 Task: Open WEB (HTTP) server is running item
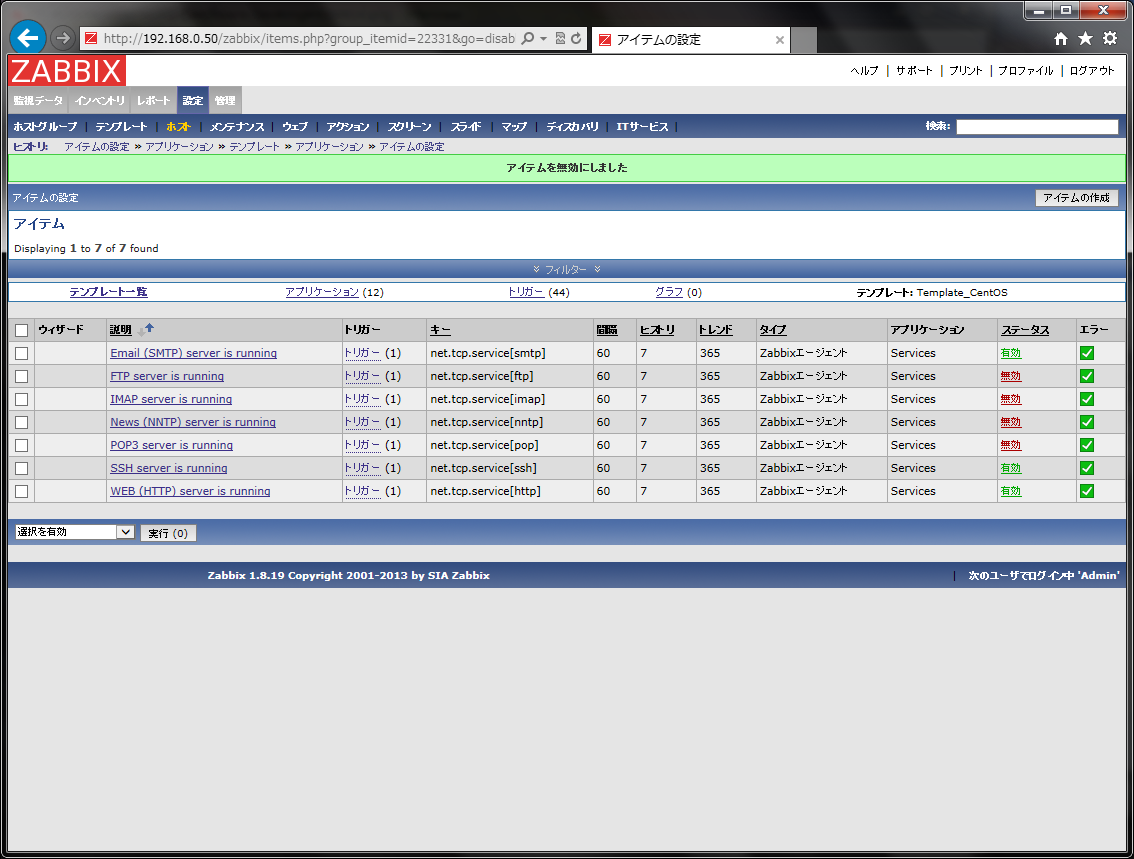pyautogui.click(x=190, y=491)
